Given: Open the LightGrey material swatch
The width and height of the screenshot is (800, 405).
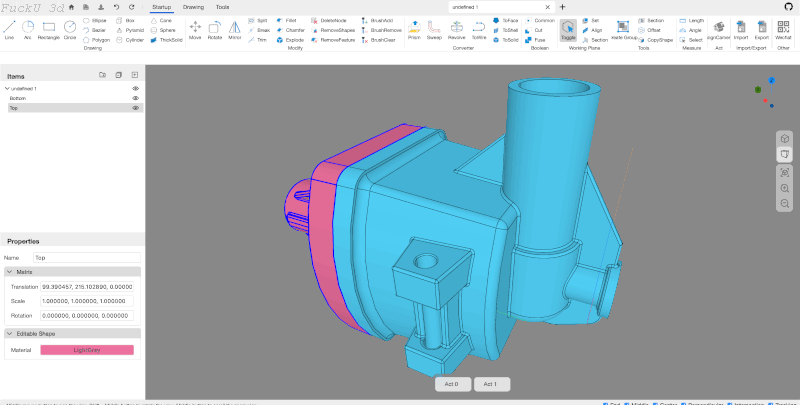Looking at the screenshot, I should tap(87, 350).
